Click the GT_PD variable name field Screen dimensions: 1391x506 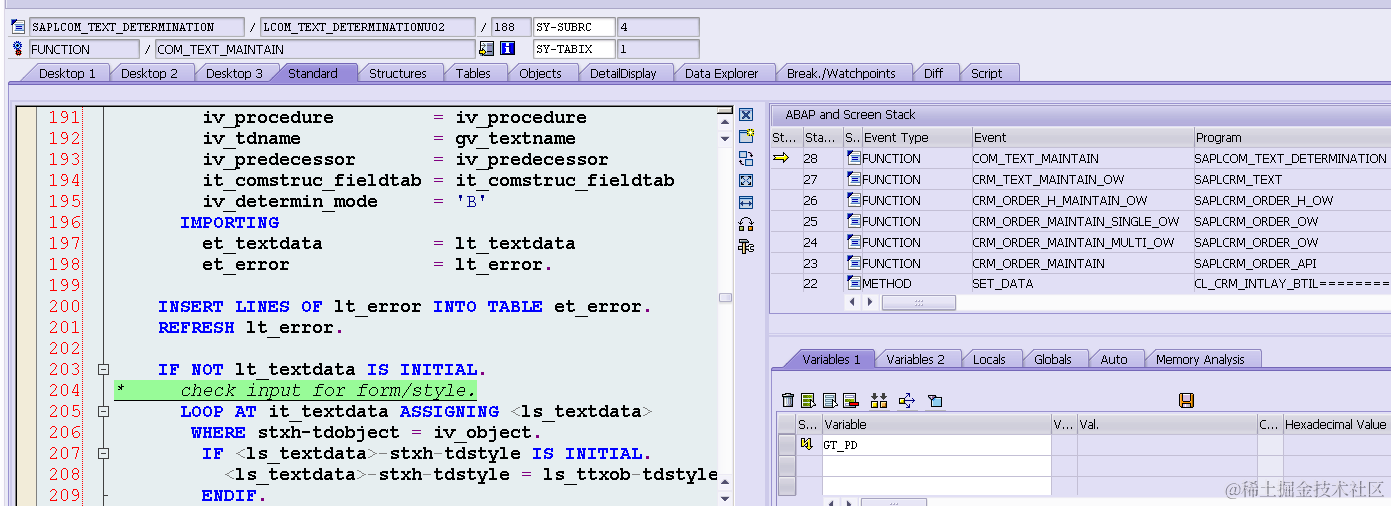(936, 445)
